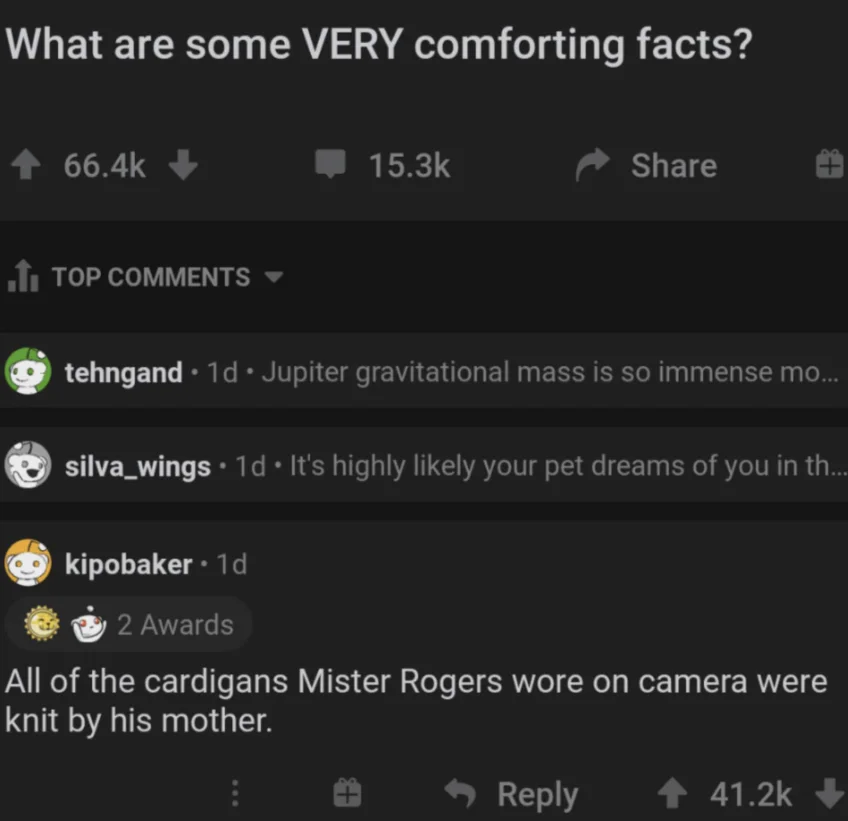
Task: Open kipobaker's user profile
Action: (128, 564)
